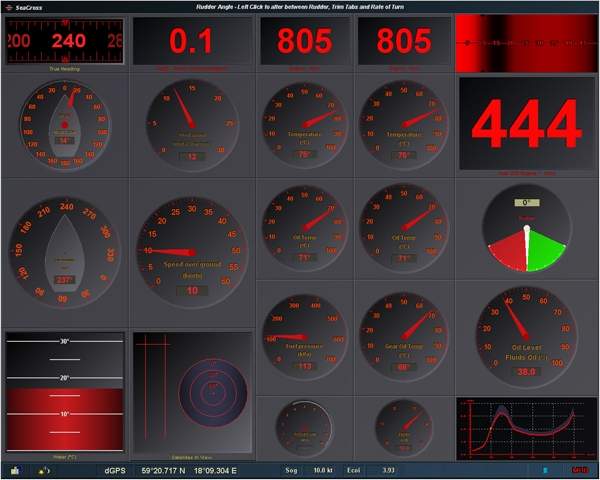Open the Oil Level Fluids gauge
The height and width of the screenshot is (480, 600).
[x=525, y=334]
